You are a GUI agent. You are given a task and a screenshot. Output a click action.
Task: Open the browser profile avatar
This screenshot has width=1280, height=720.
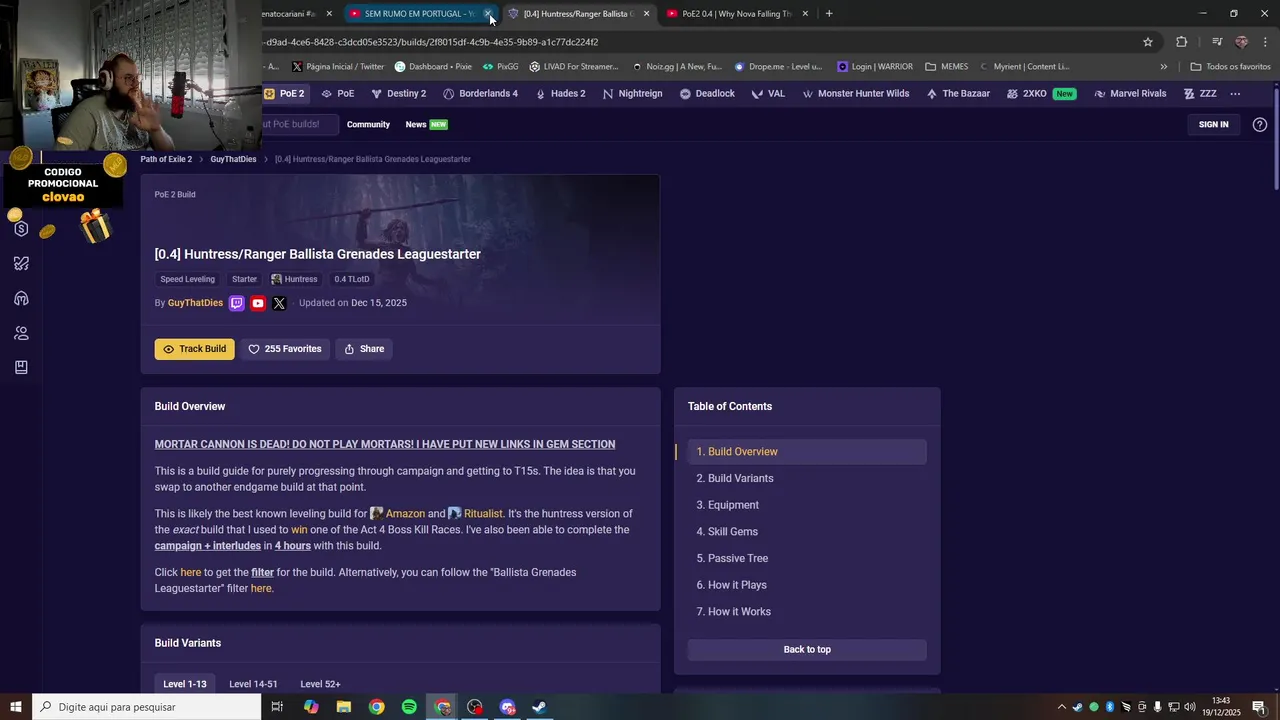point(1242,42)
